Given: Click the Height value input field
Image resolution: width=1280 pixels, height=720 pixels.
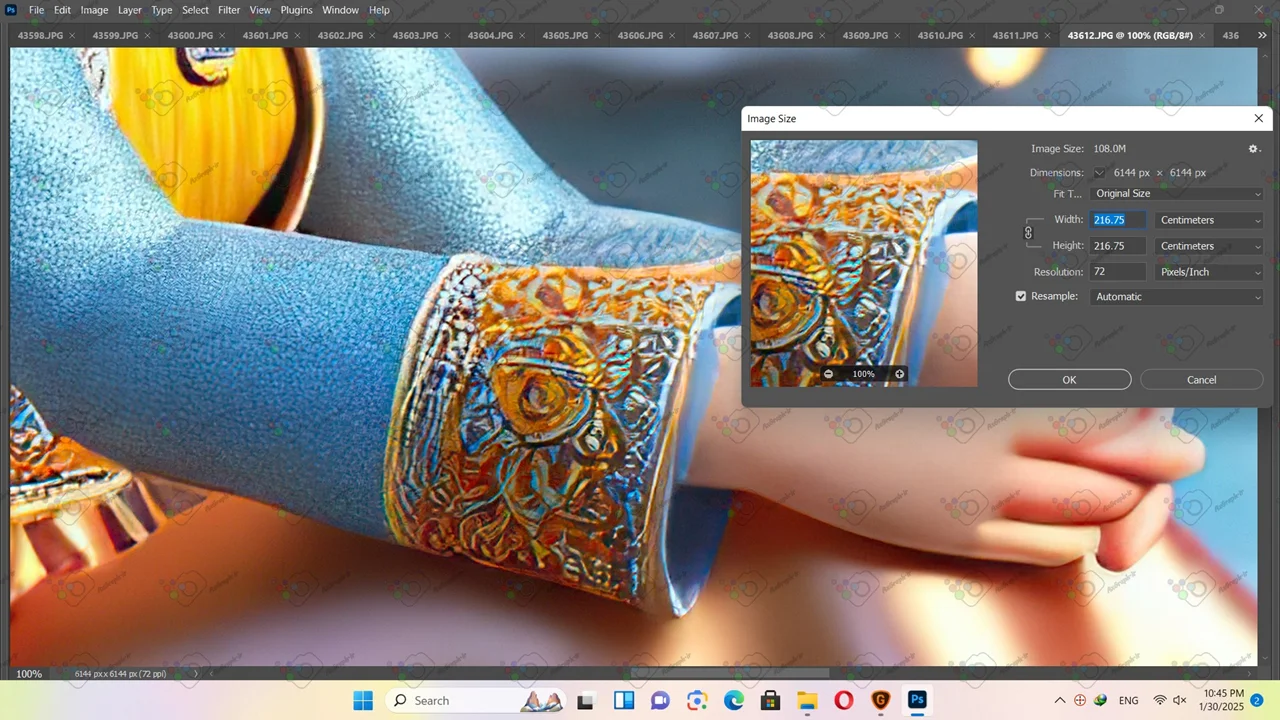Looking at the screenshot, I should pyautogui.click(x=1117, y=246).
